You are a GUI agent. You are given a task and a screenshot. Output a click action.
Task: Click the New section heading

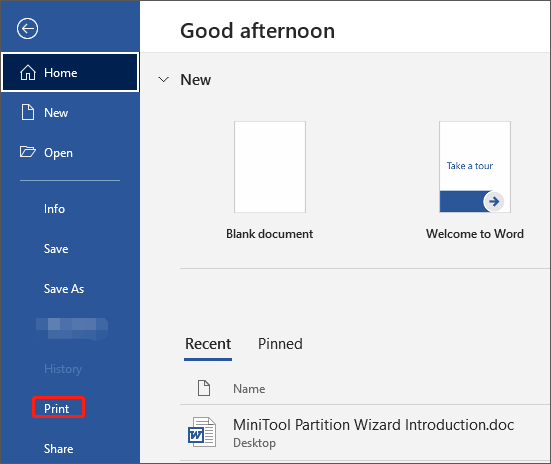tap(195, 79)
